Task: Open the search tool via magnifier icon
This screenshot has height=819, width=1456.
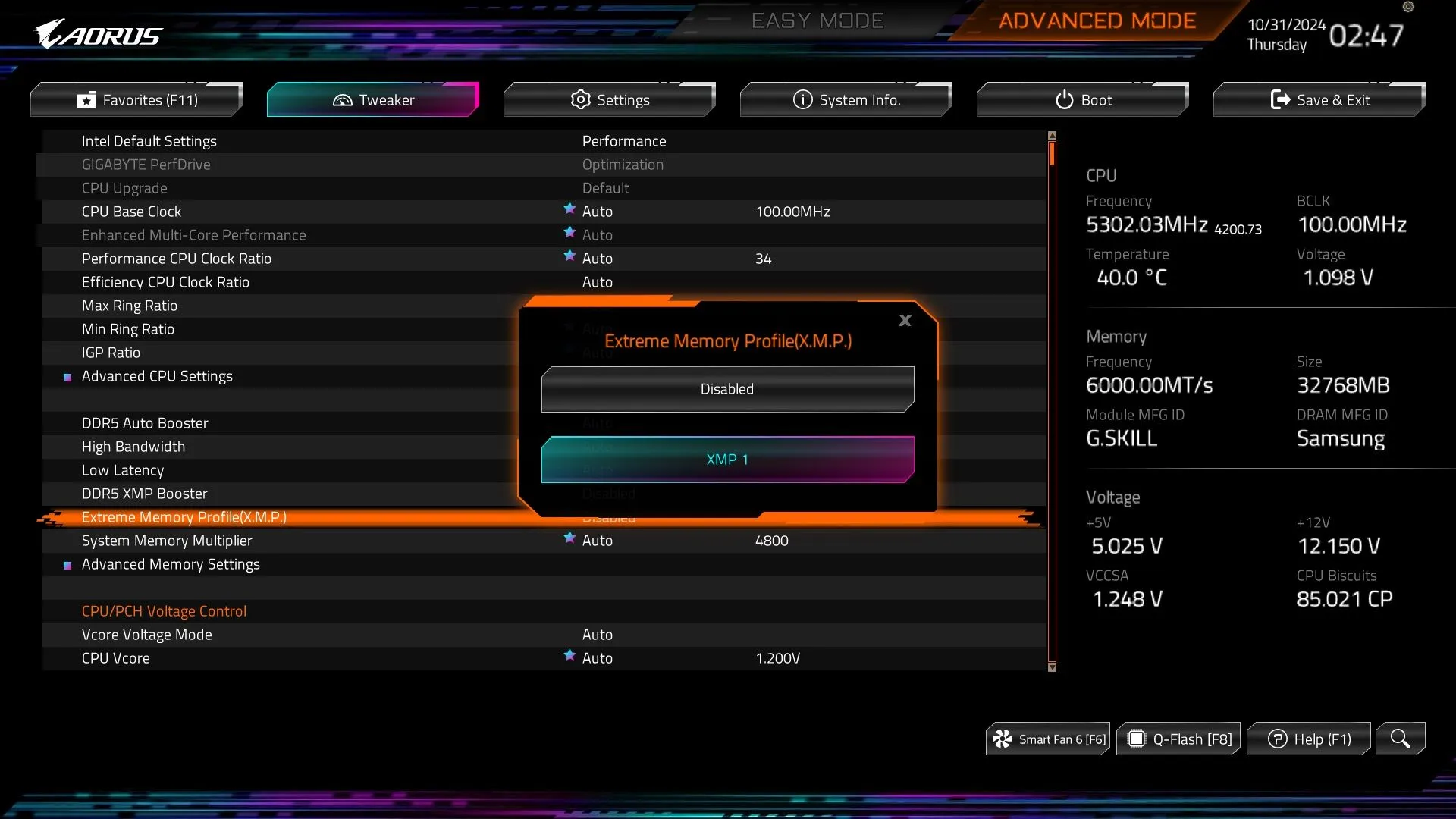Action: 1400,738
